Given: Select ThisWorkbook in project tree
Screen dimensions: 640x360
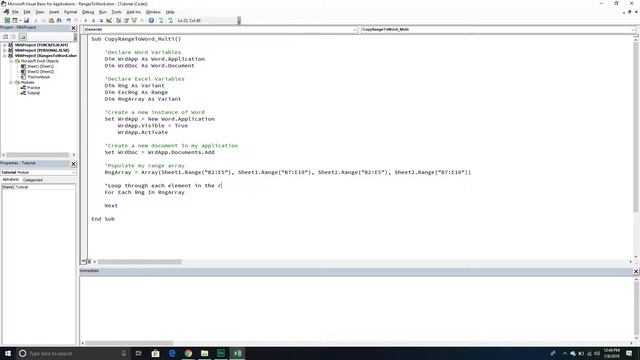Looking at the screenshot, I should click(36, 77).
